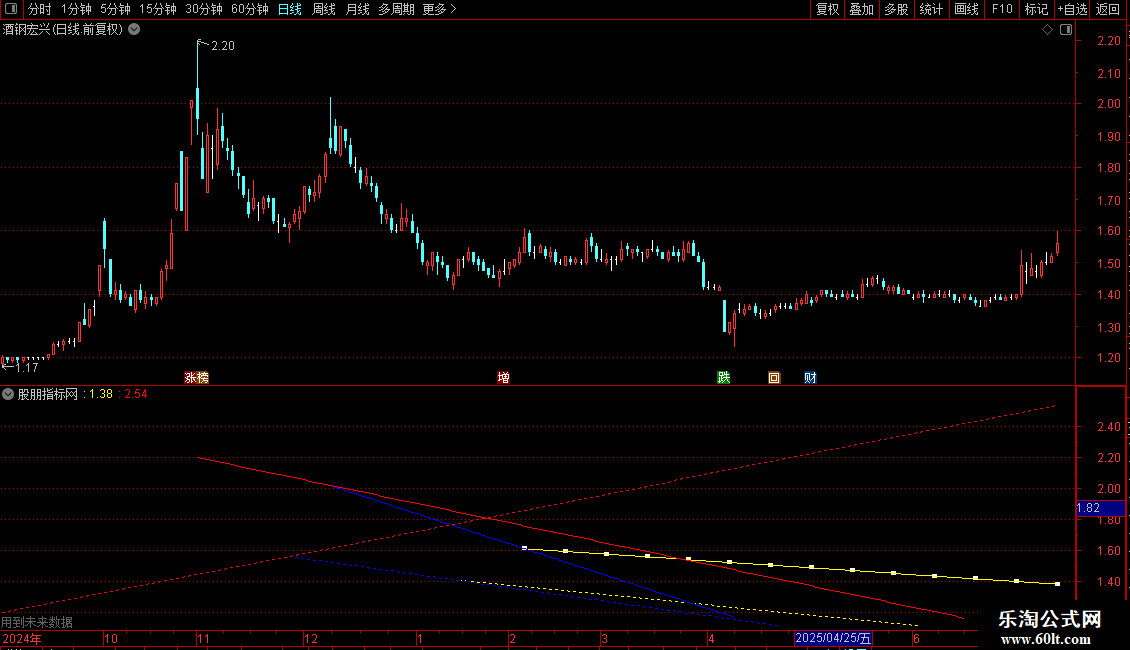Click the 增 event marker
The width and height of the screenshot is (1130, 650).
503,378
